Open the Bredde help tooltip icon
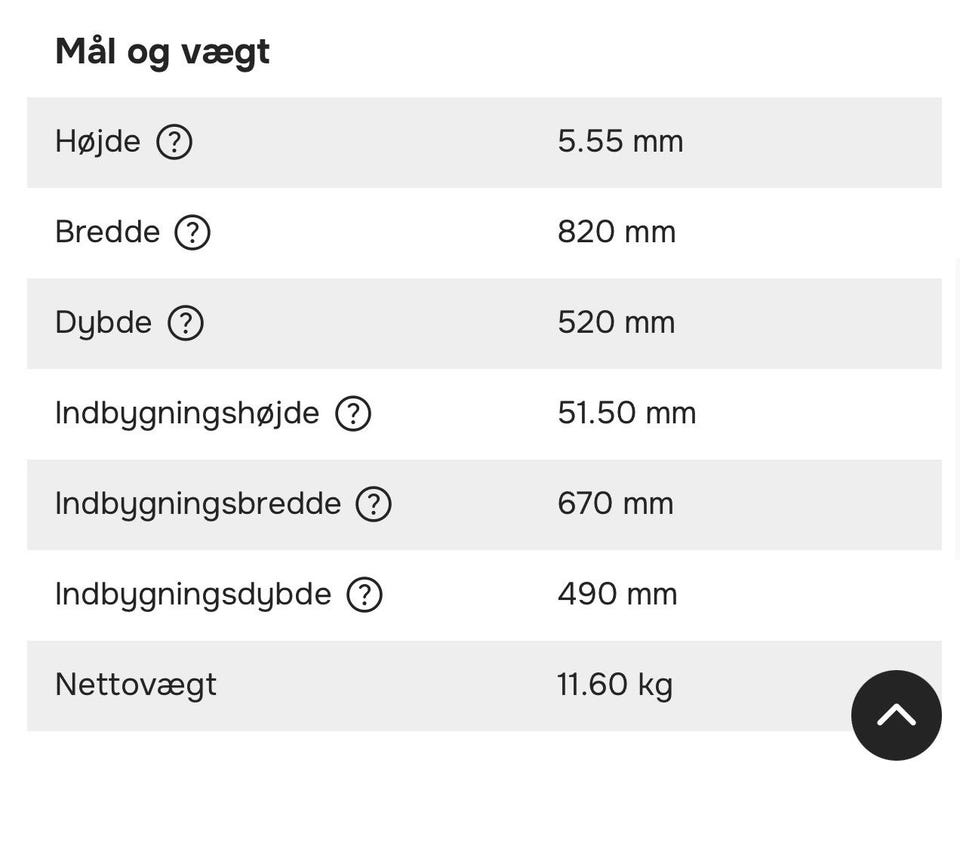 point(192,232)
